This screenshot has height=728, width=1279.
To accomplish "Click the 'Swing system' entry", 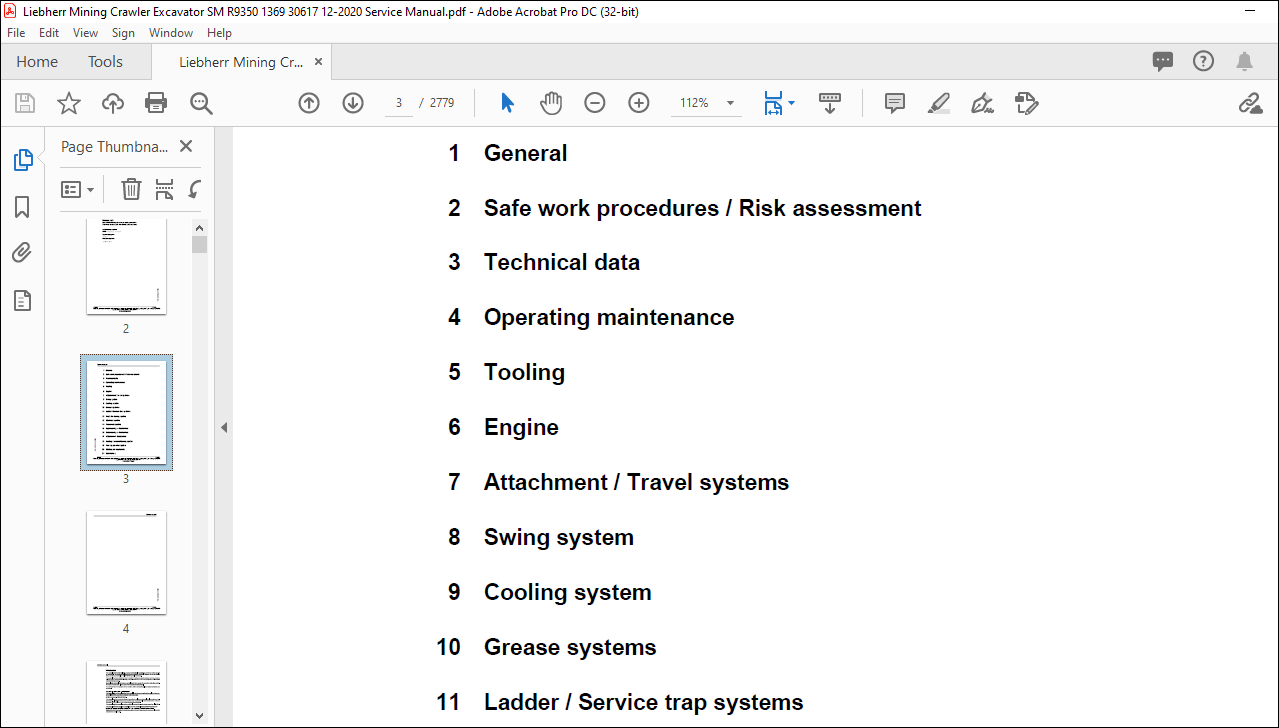I will coord(559,537).
